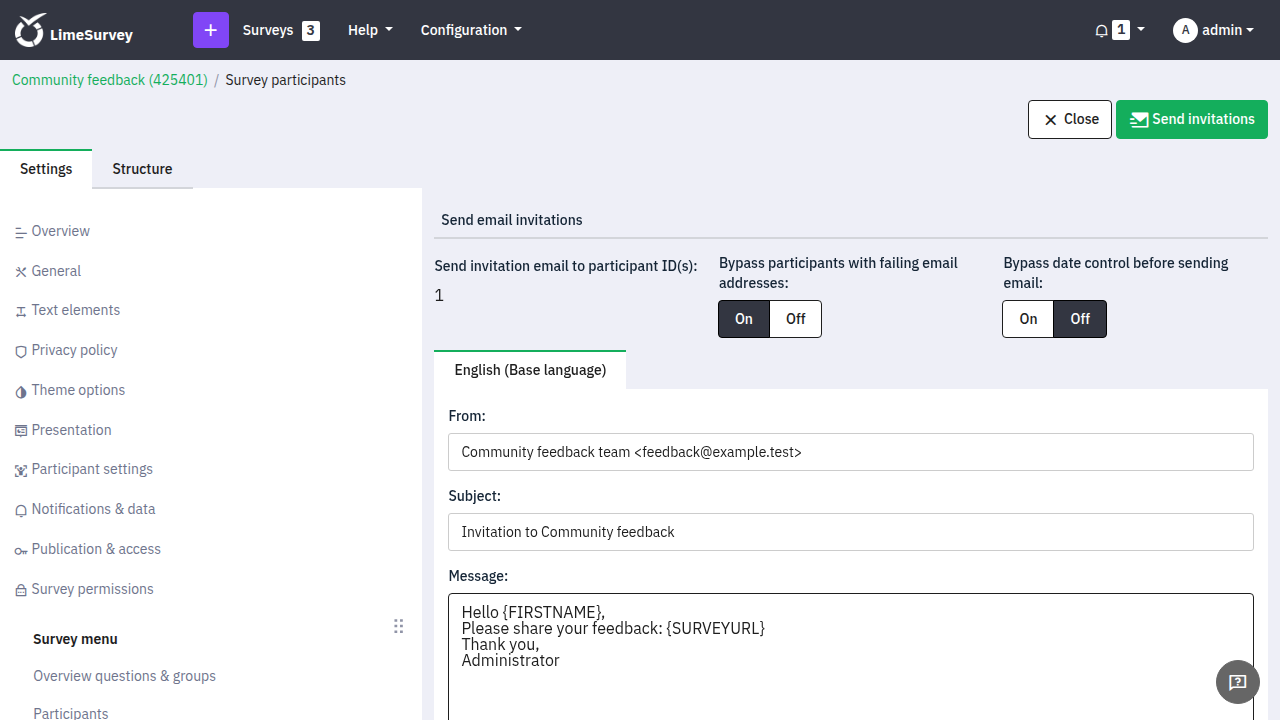The width and height of the screenshot is (1280, 720).
Task: Expand the Configuration dropdown menu
Action: 471,30
